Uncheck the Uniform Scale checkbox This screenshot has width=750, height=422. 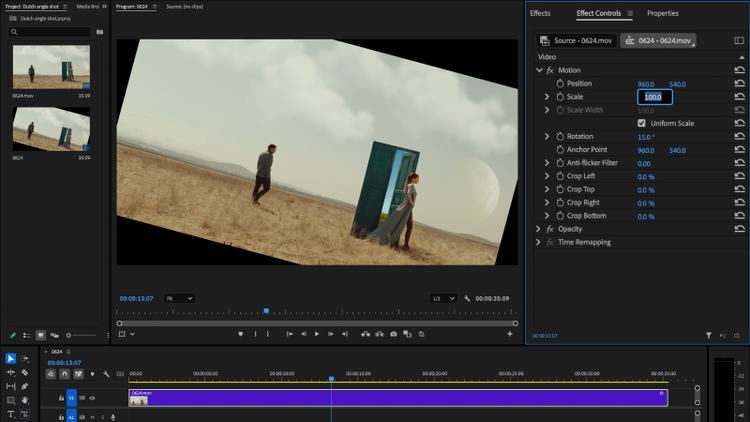pyautogui.click(x=641, y=123)
